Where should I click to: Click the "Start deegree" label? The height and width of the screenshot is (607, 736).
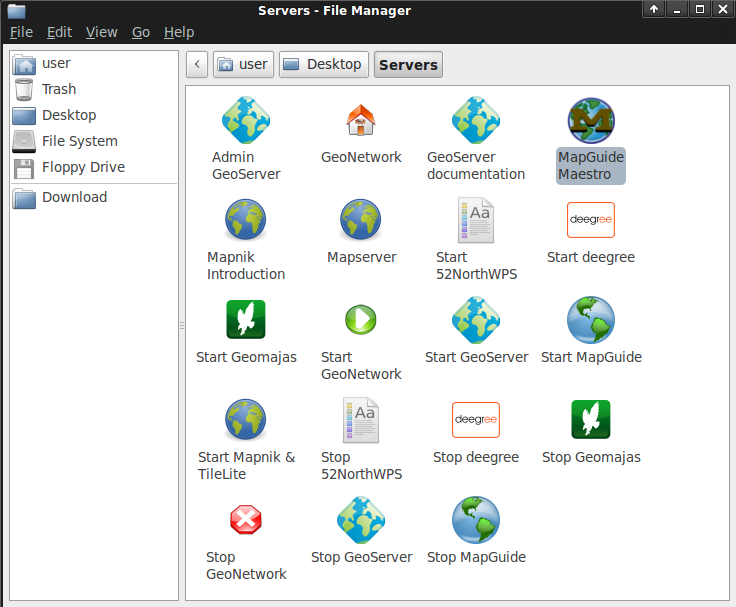pos(591,257)
